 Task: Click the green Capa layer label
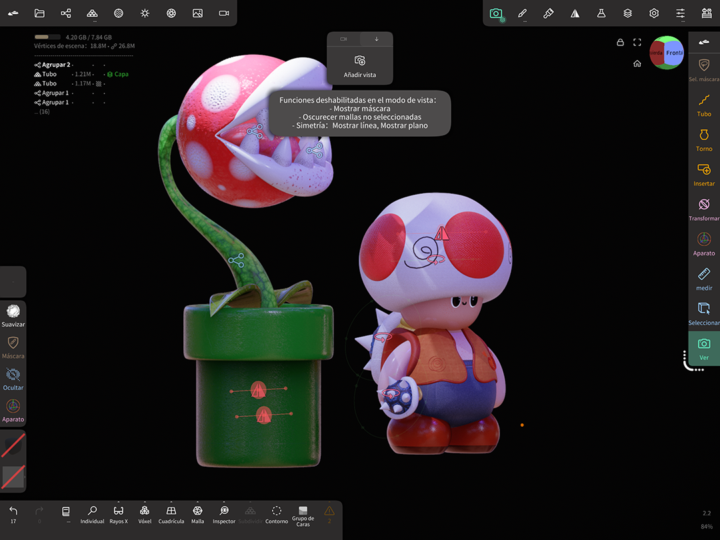click(118, 74)
